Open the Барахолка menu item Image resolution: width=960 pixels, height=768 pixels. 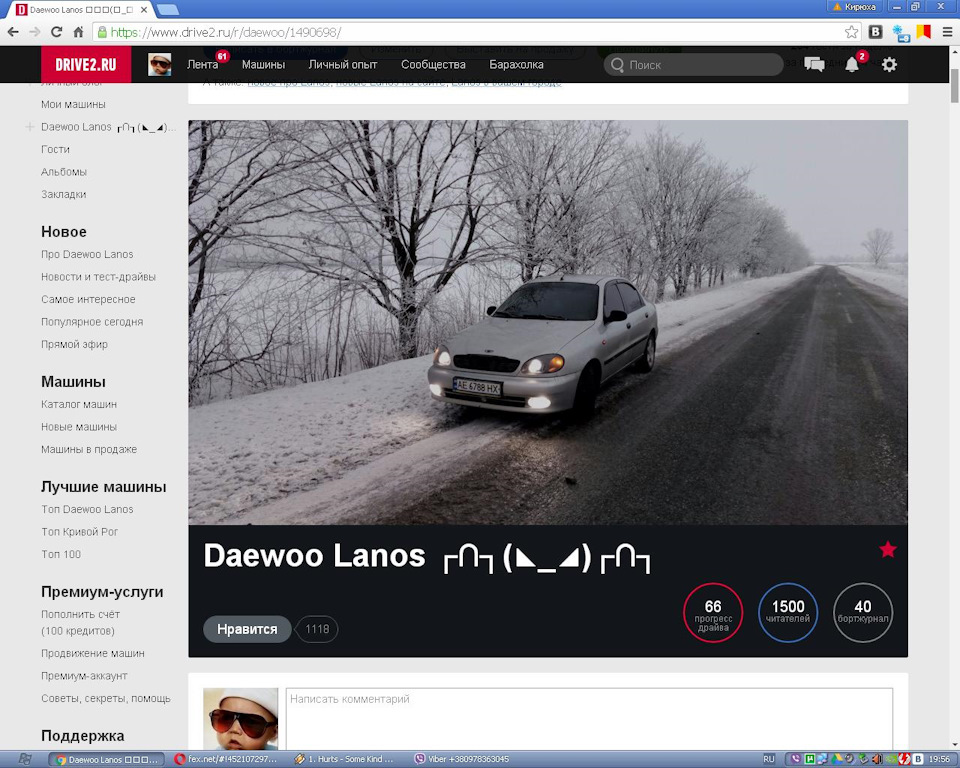click(516, 64)
